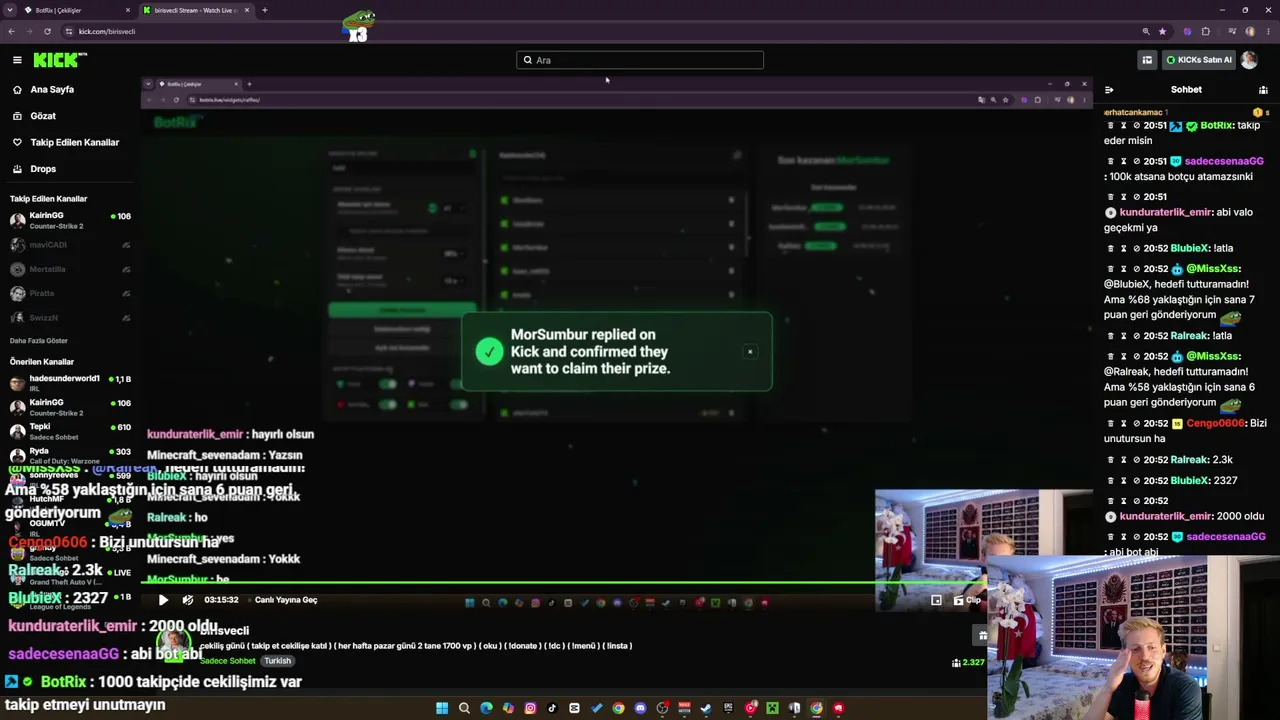Click the Turkish language tag
The height and width of the screenshot is (720, 1280).
coord(277,661)
